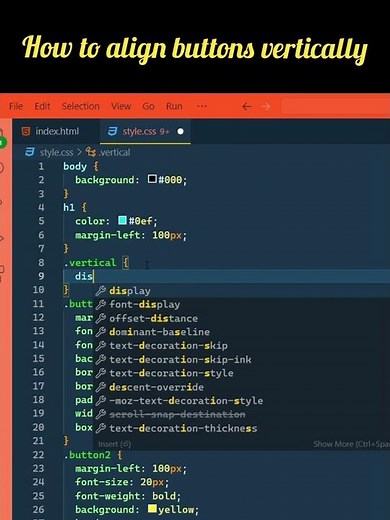Image resolution: width=390 pixels, height=520 pixels.
Task: Click line number 1 in the gutter
Action: [x=41, y=166]
